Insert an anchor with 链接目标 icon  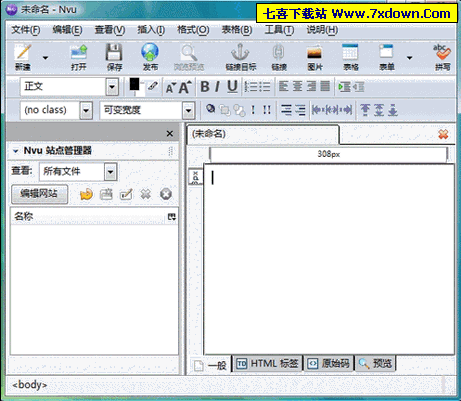point(240,53)
